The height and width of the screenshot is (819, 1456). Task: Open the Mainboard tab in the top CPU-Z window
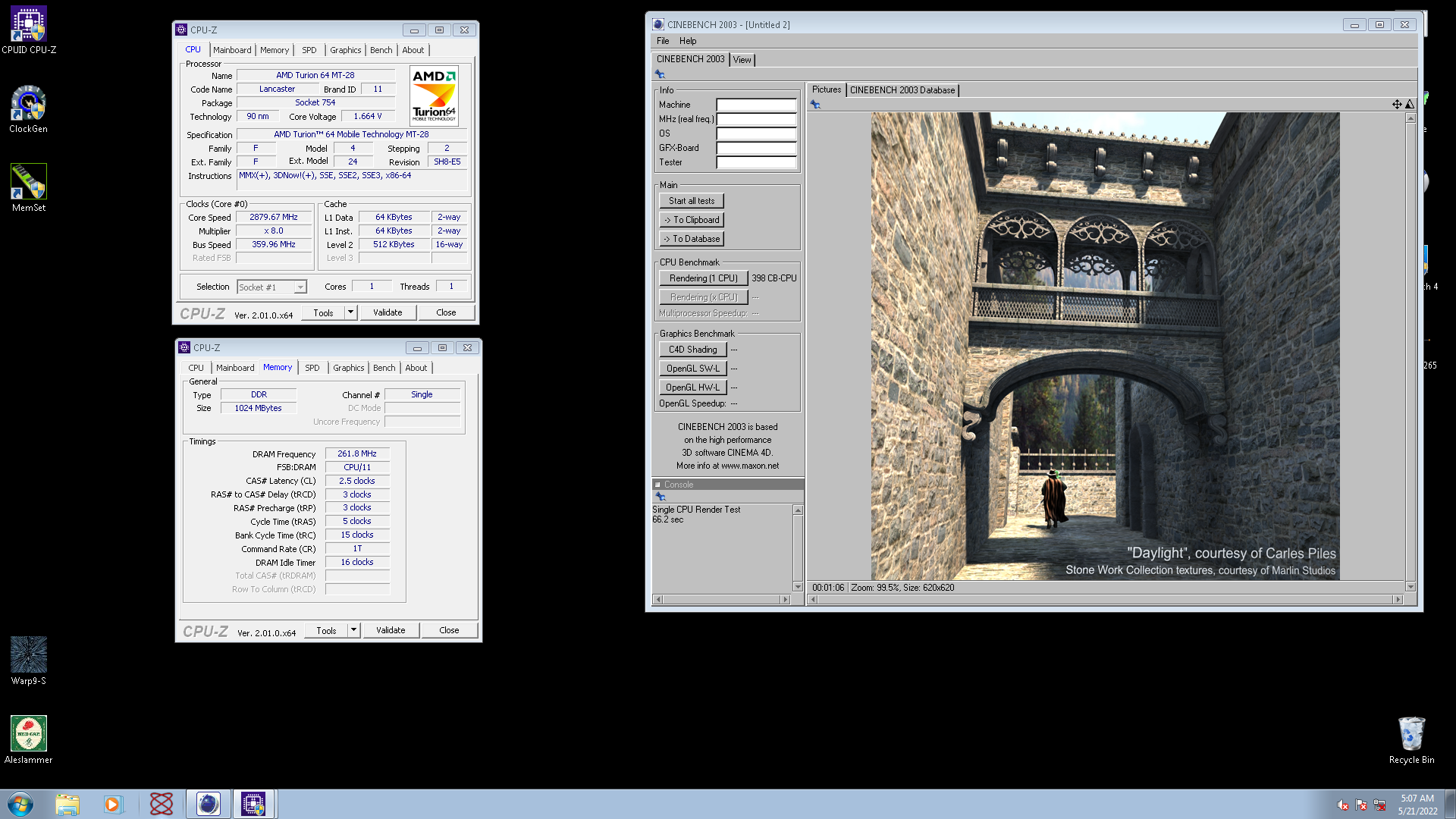pyautogui.click(x=232, y=50)
